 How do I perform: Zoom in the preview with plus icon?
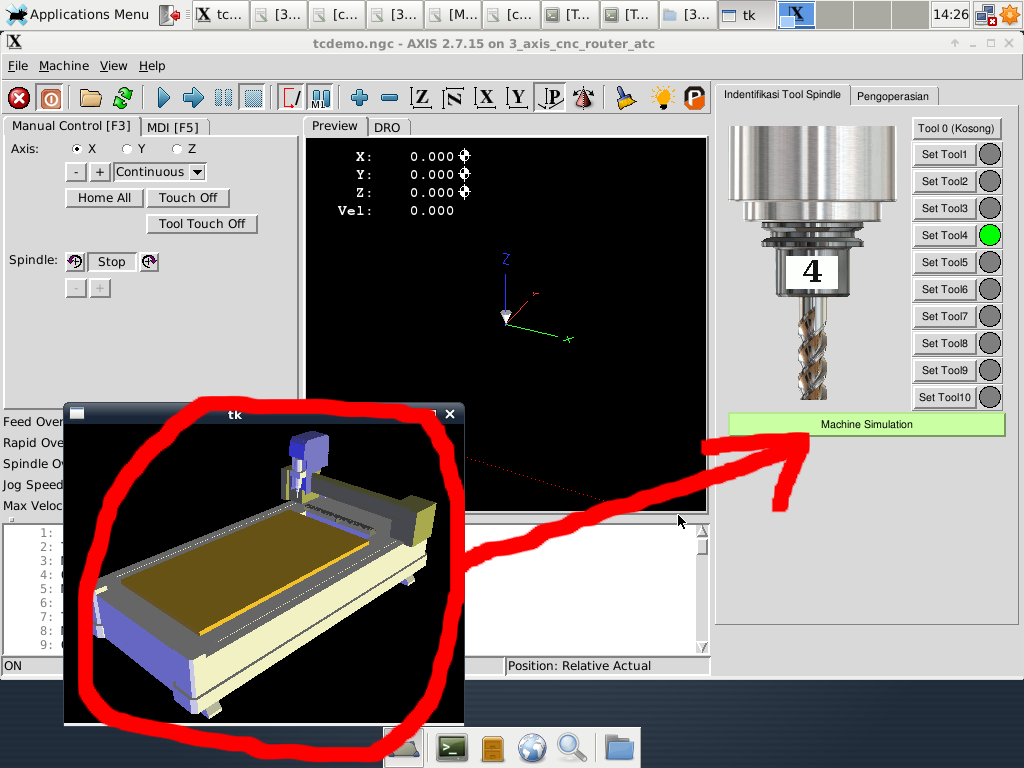(x=360, y=98)
